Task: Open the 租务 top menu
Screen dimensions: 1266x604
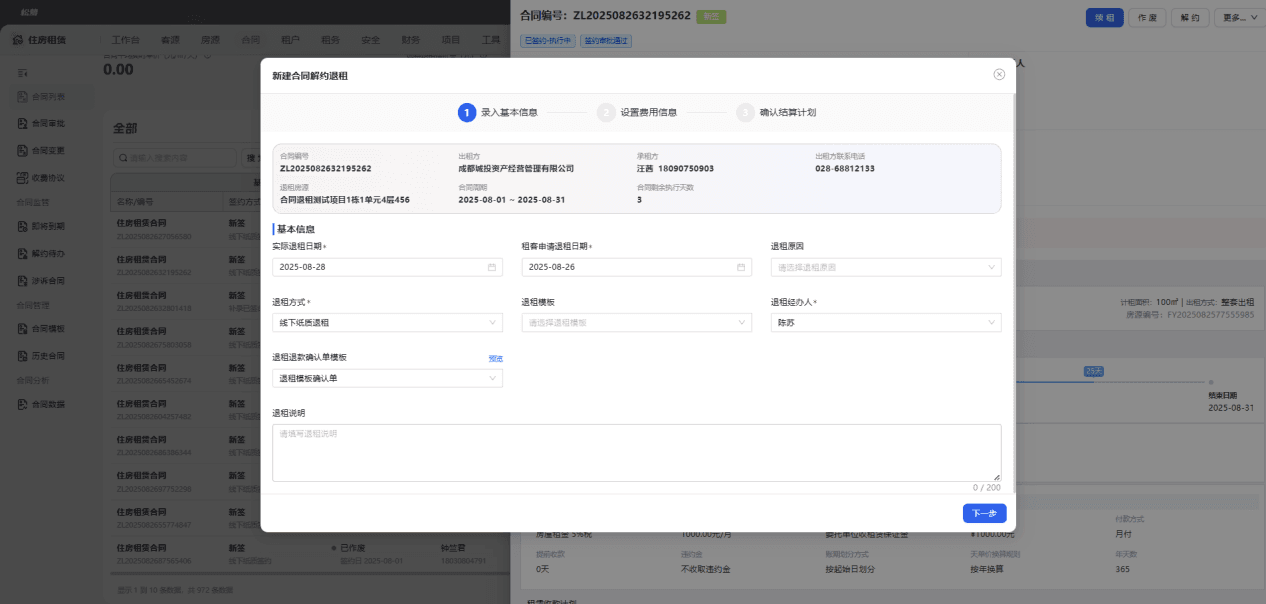Action: click(330, 40)
